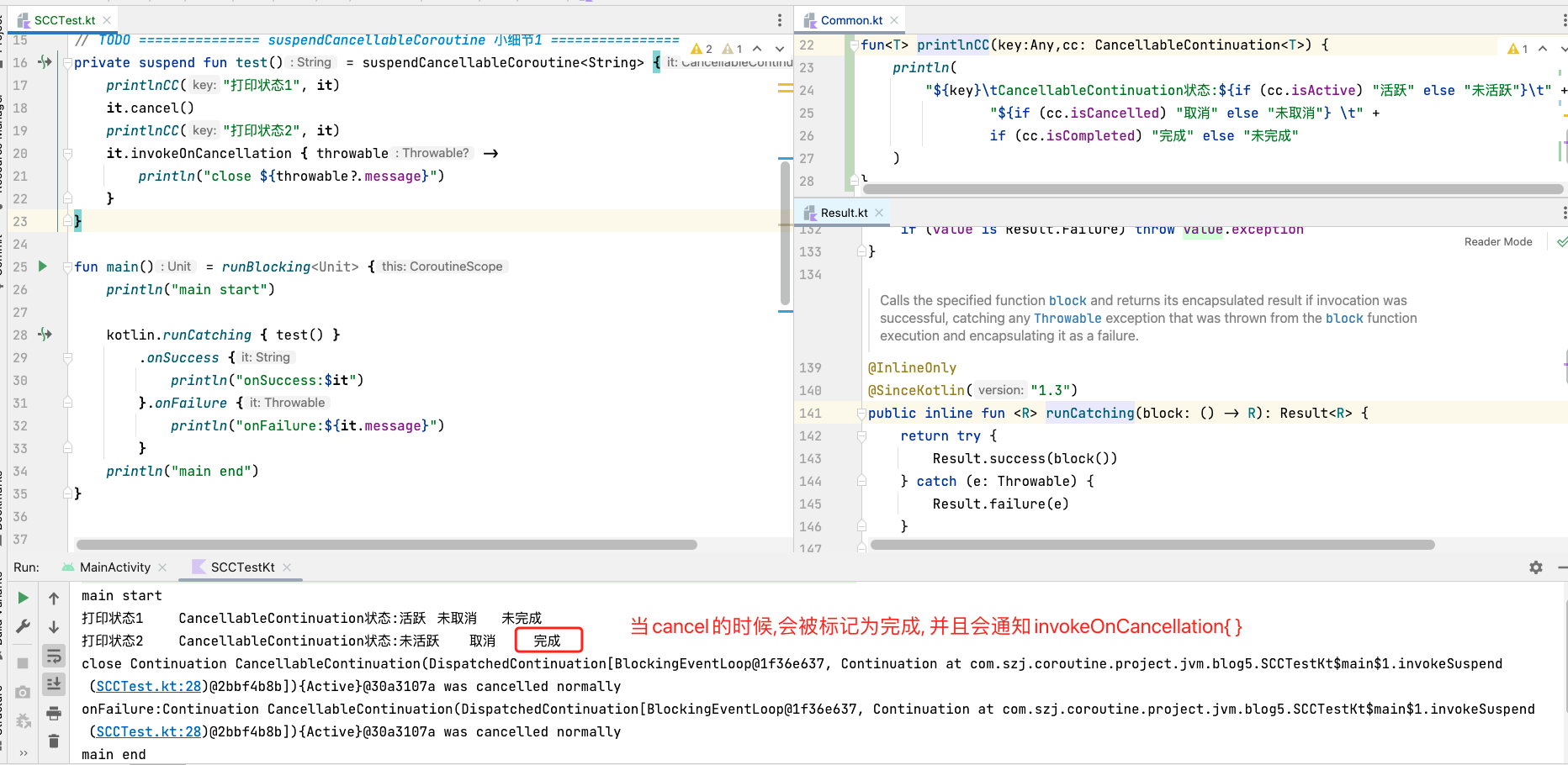Click the attach debugger bug icon

[24, 720]
